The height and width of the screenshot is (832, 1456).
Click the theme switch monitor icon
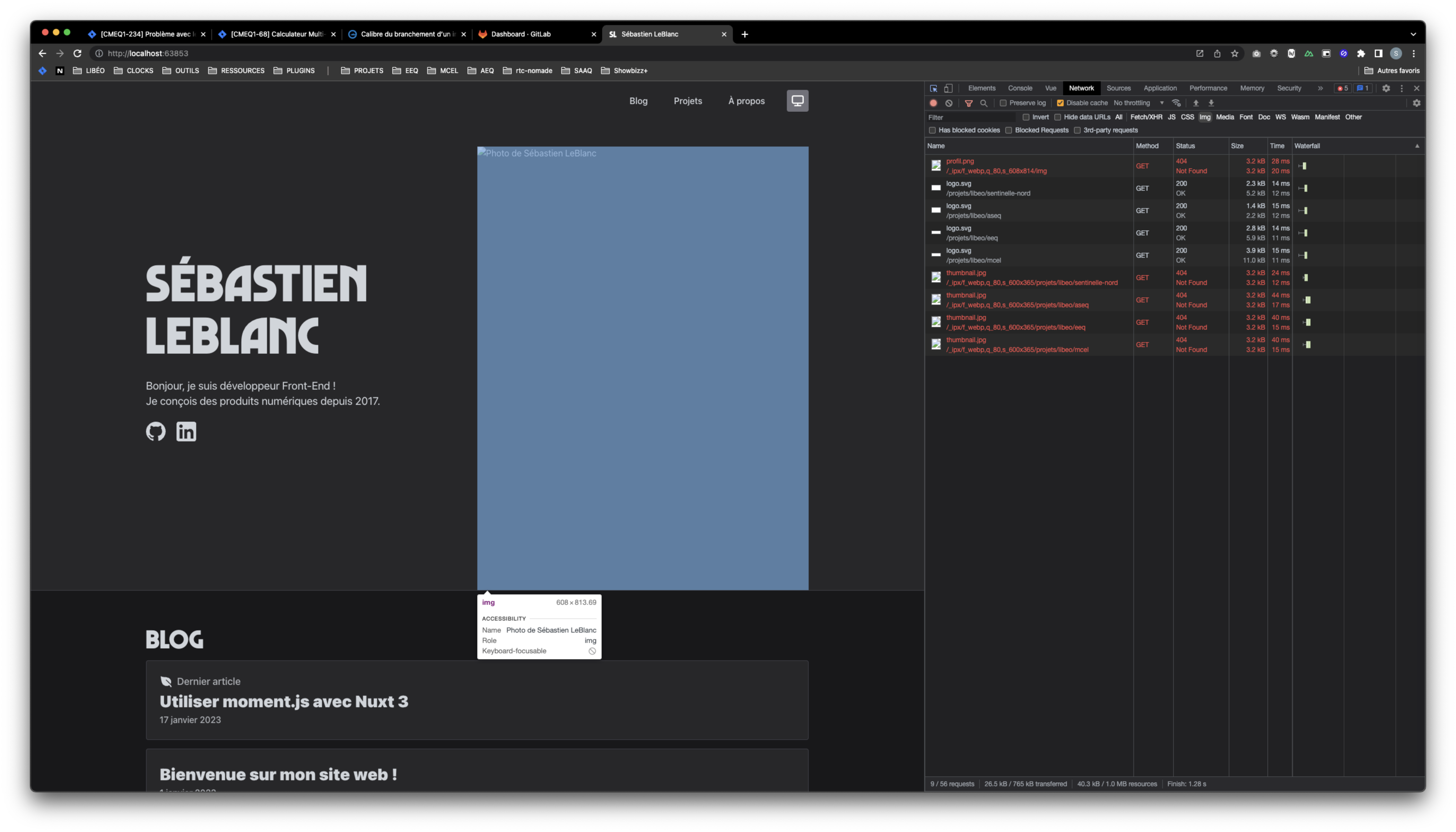pyautogui.click(x=797, y=101)
